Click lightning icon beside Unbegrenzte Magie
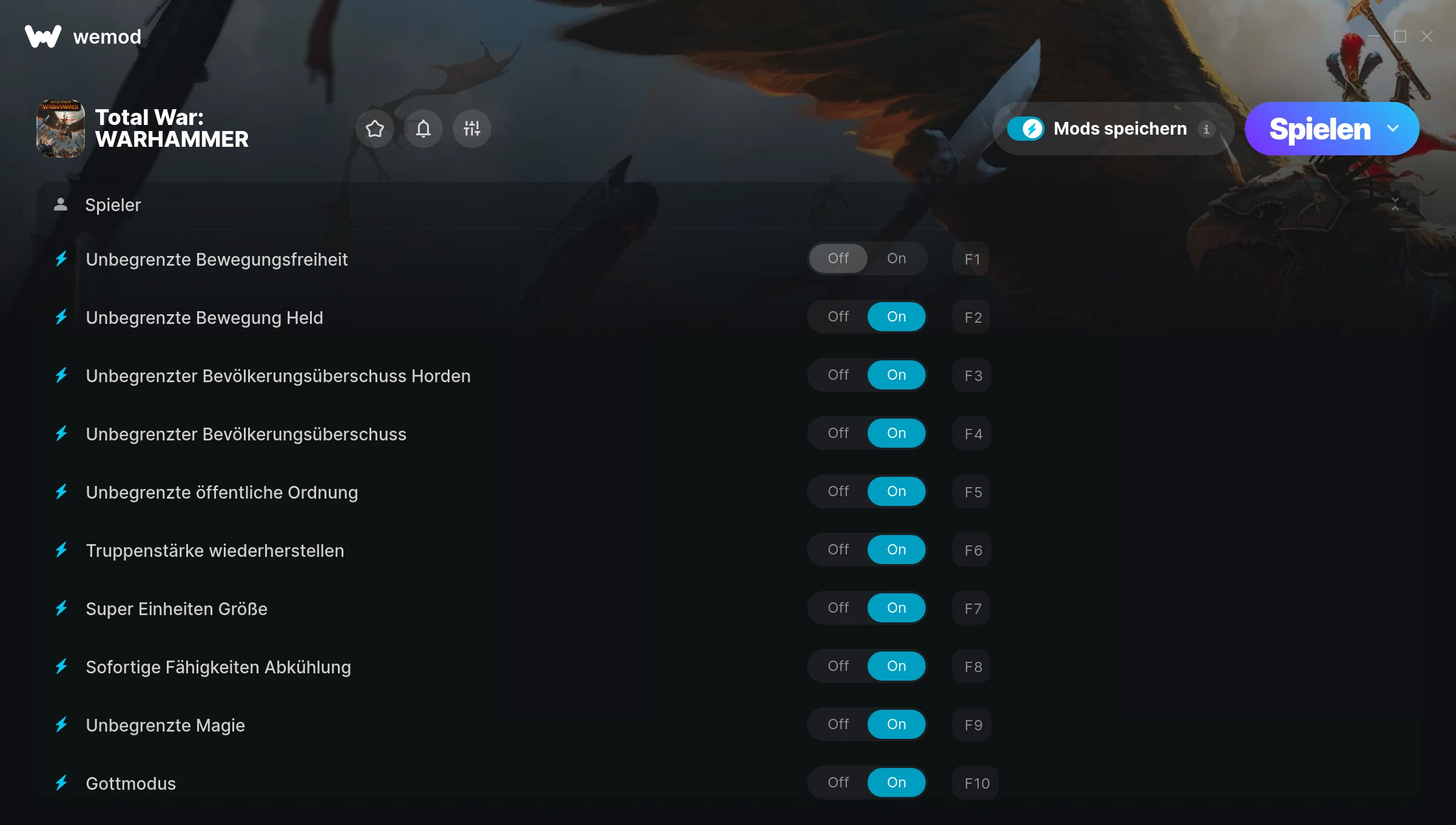The width and height of the screenshot is (1456, 825). [61, 724]
